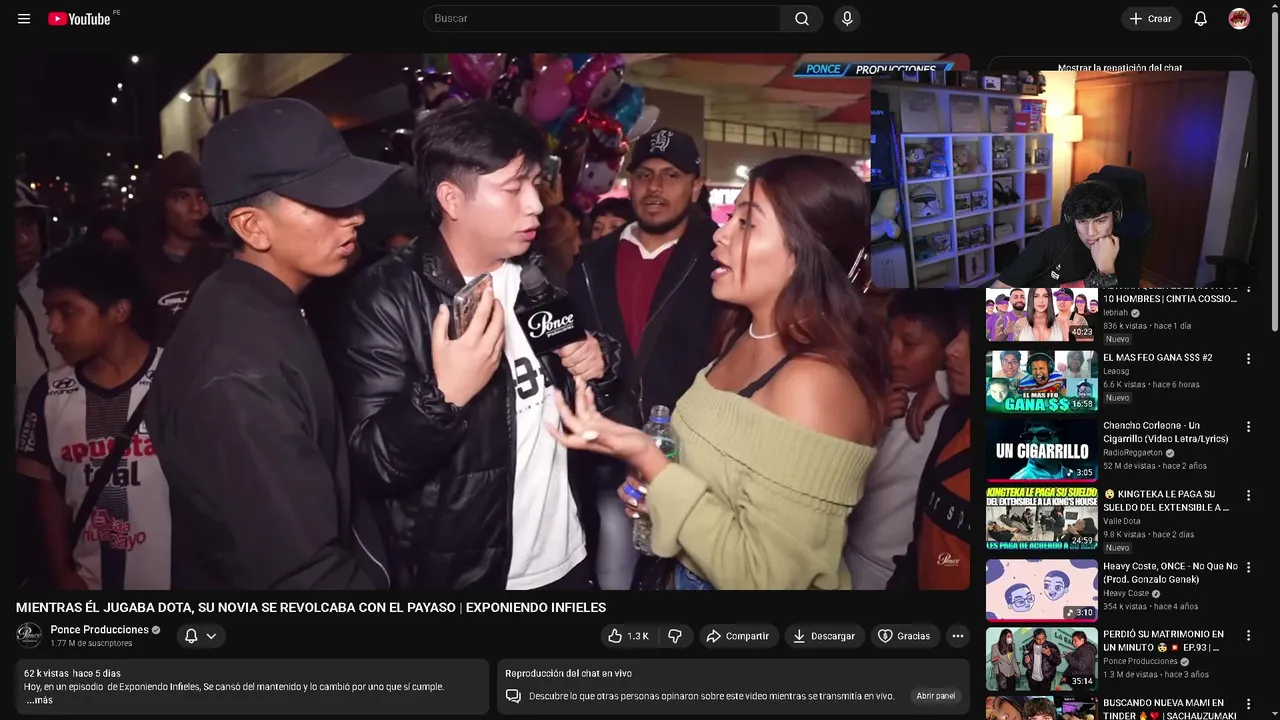Viewport: 1280px width, 720px height.
Task: Open the hamburger guide menu
Action: (24, 19)
